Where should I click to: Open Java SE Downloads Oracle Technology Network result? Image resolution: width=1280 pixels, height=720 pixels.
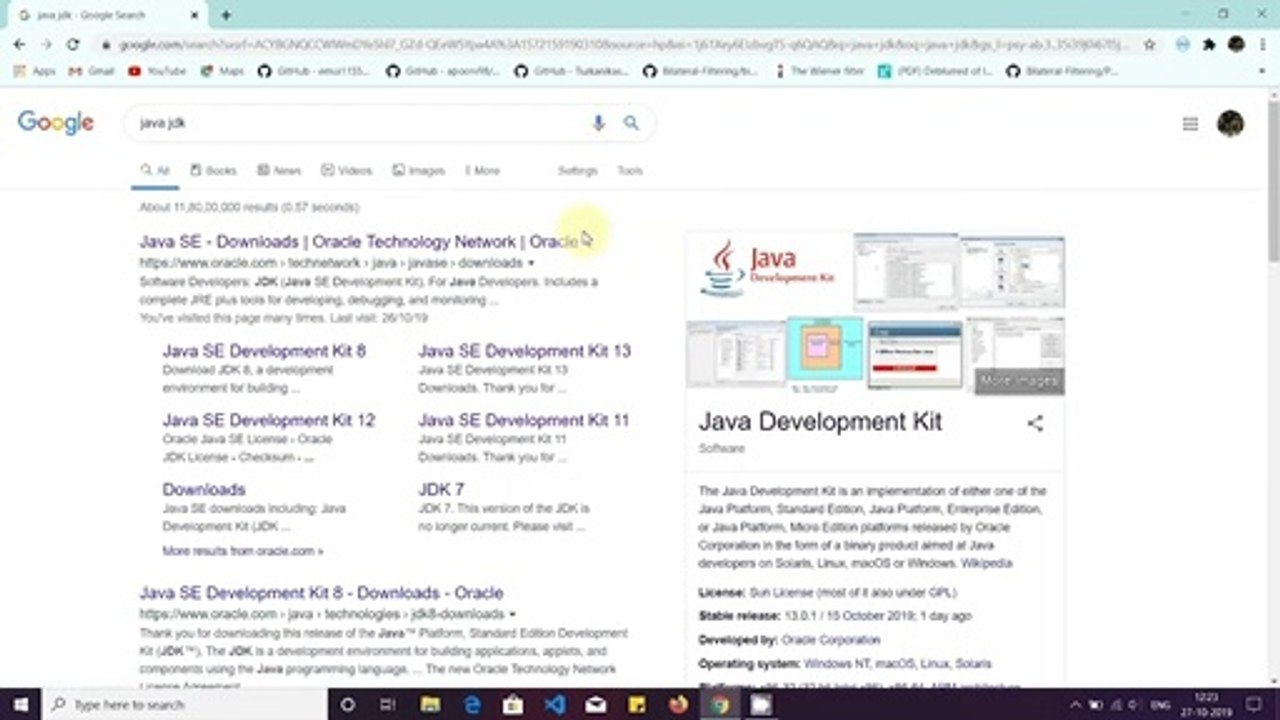pos(359,242)
